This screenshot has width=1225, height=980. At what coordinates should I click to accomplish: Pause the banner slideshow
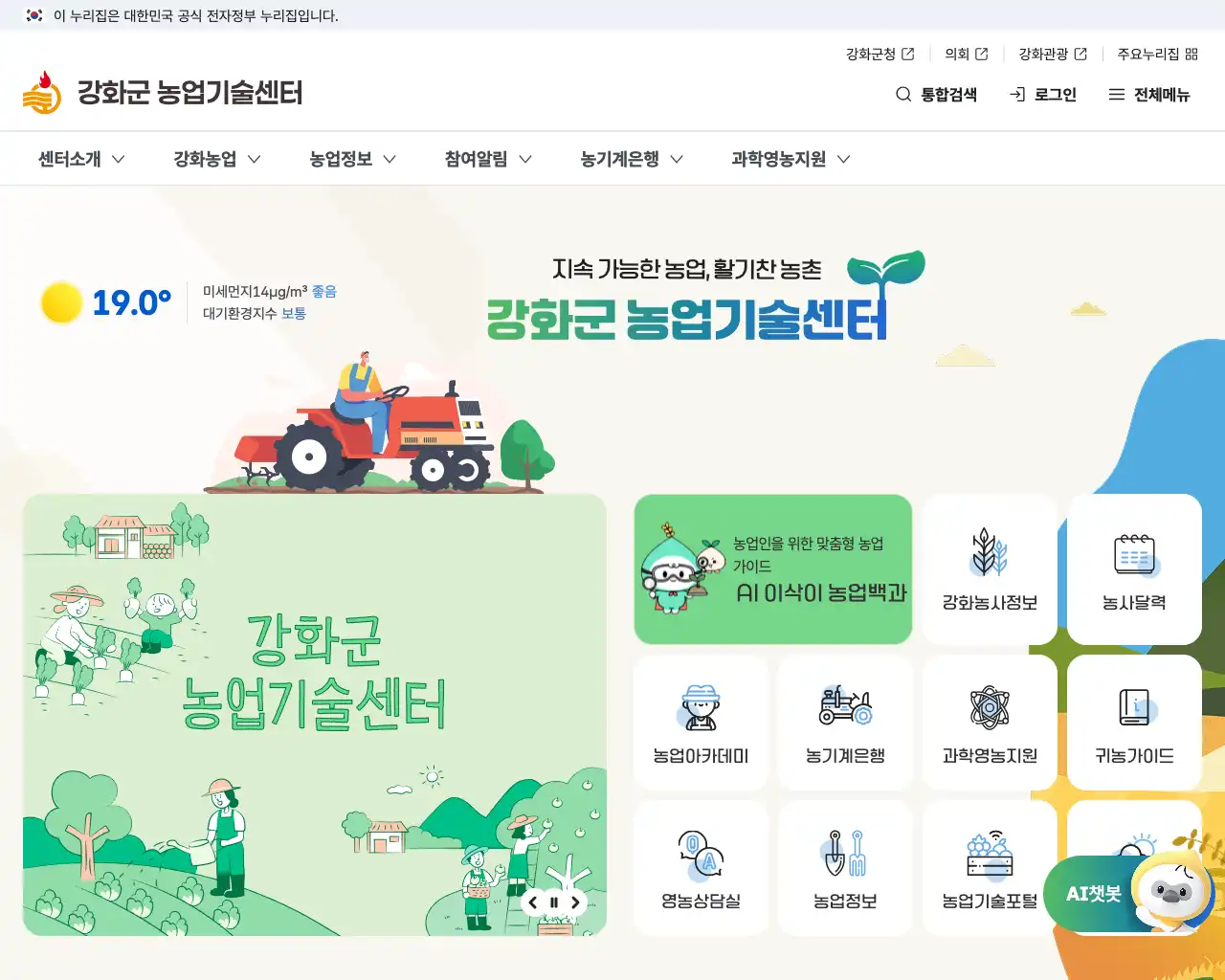[554, 902]
